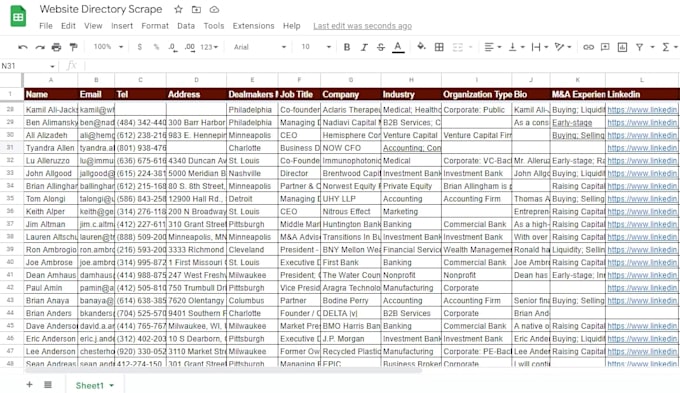680x393 pixels.
Task: Open the text color picker
Action: (398, 47)
